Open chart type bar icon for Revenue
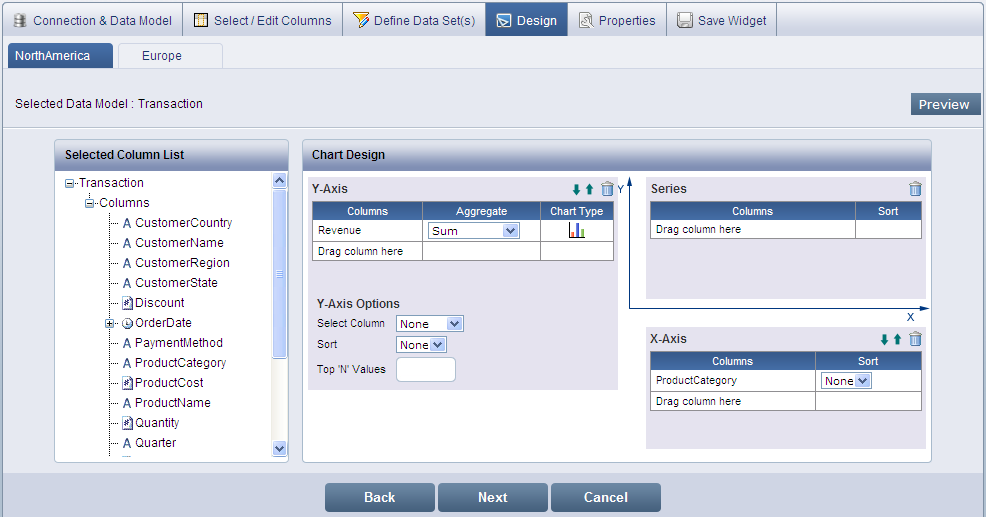 [576, 231]
